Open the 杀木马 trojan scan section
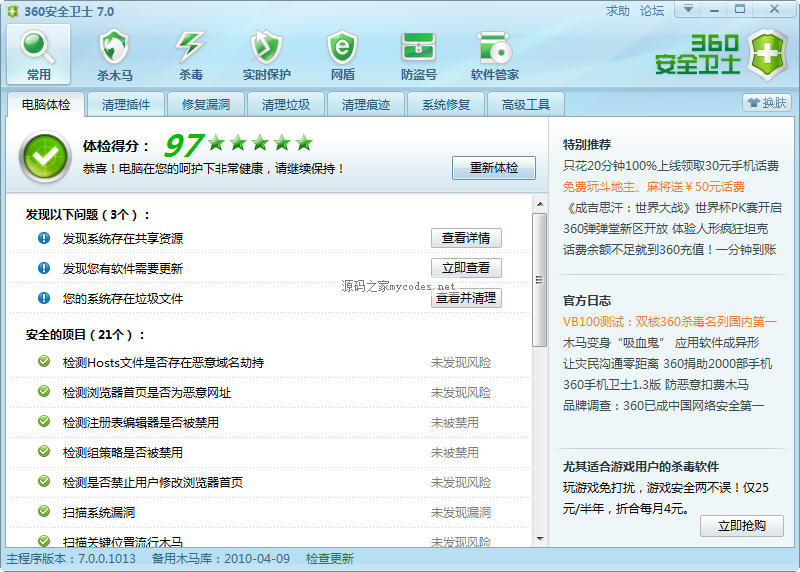 (x=114, y=55)
